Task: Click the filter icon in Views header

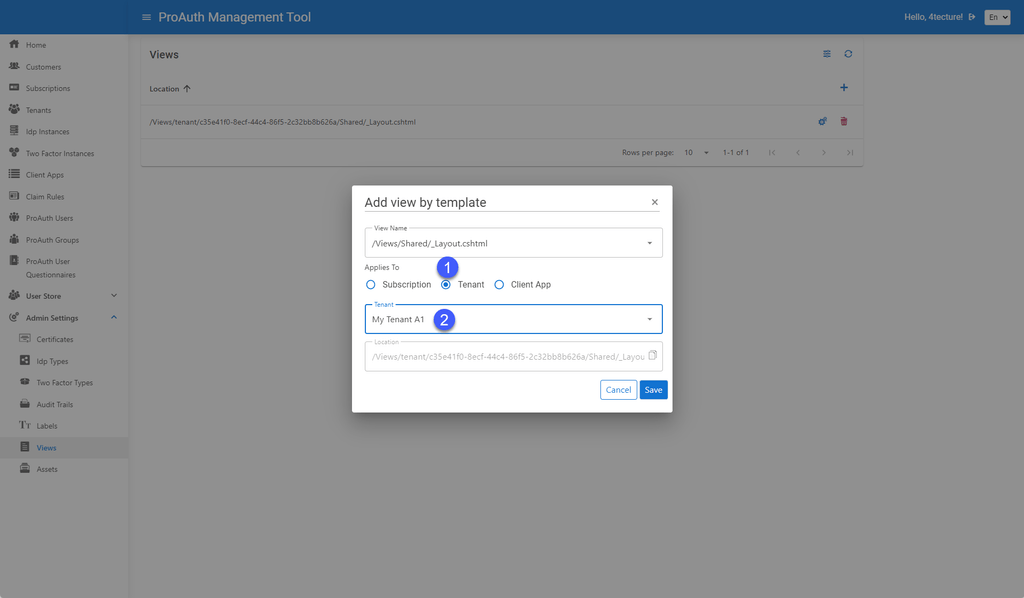Action: click(x=826, y=54)
